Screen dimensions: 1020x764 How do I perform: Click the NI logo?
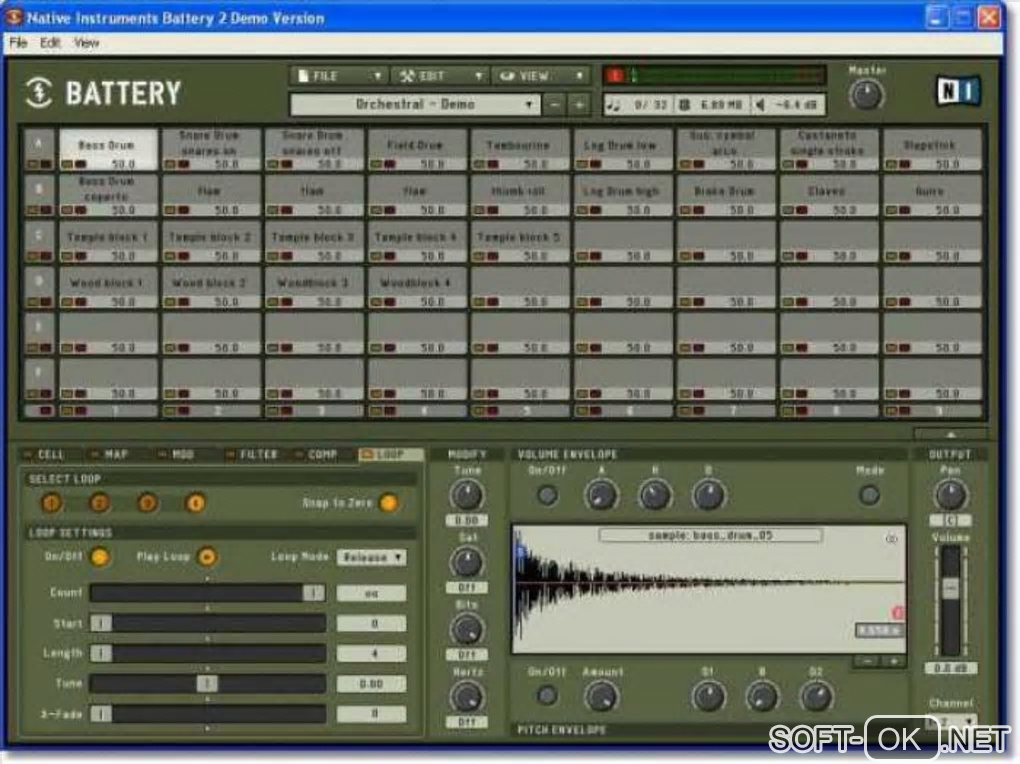958,91
